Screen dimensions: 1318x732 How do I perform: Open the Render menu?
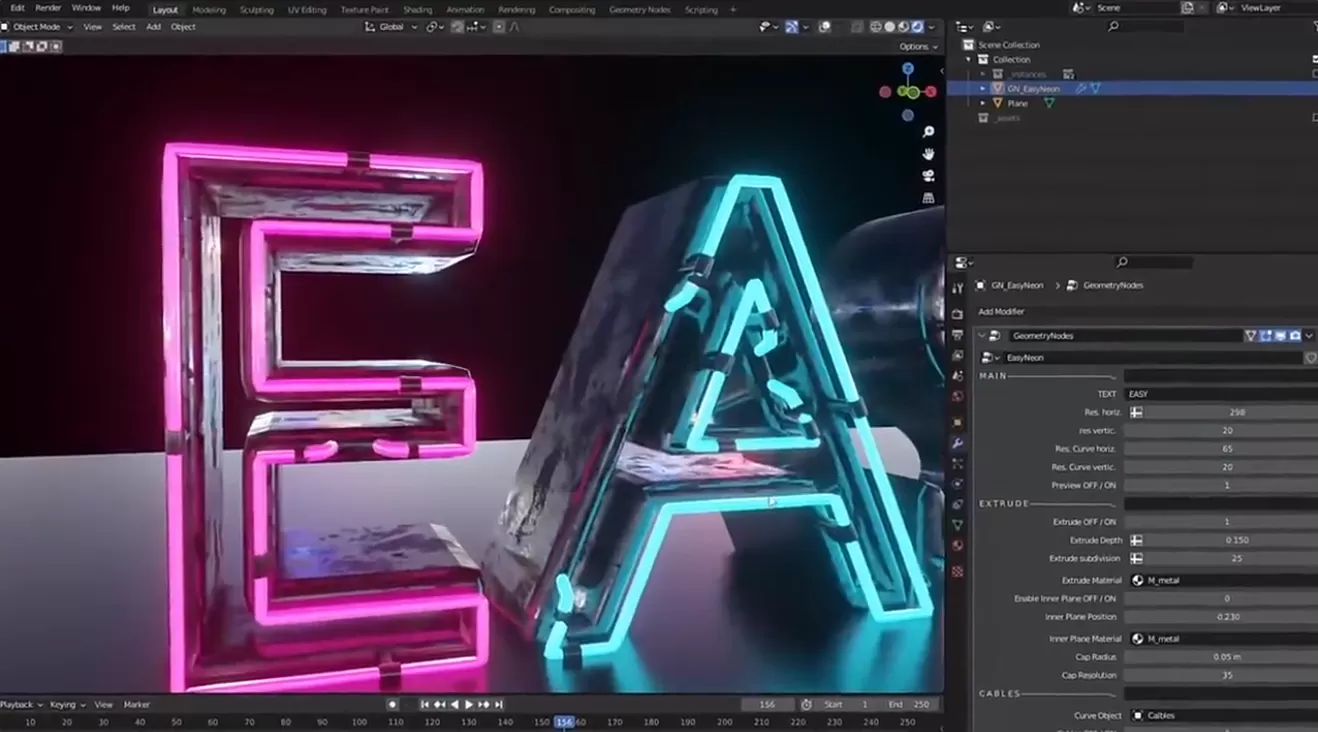(x=48, y=8)
